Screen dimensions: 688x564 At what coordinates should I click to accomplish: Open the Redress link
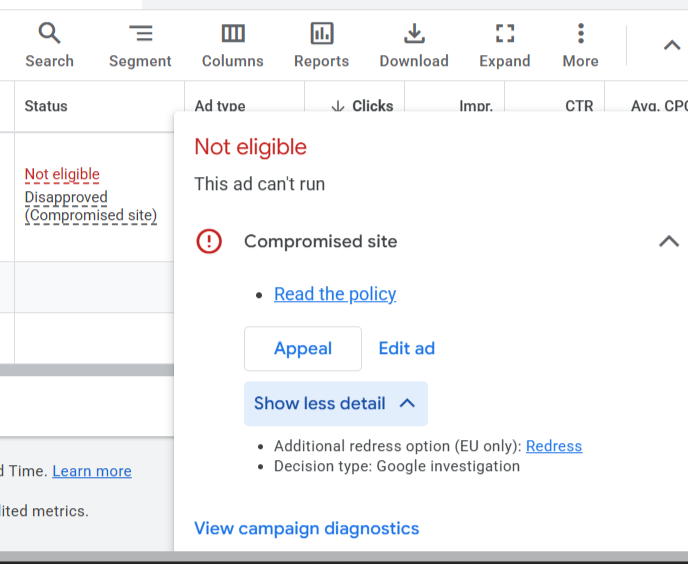[x=554, y=446]
